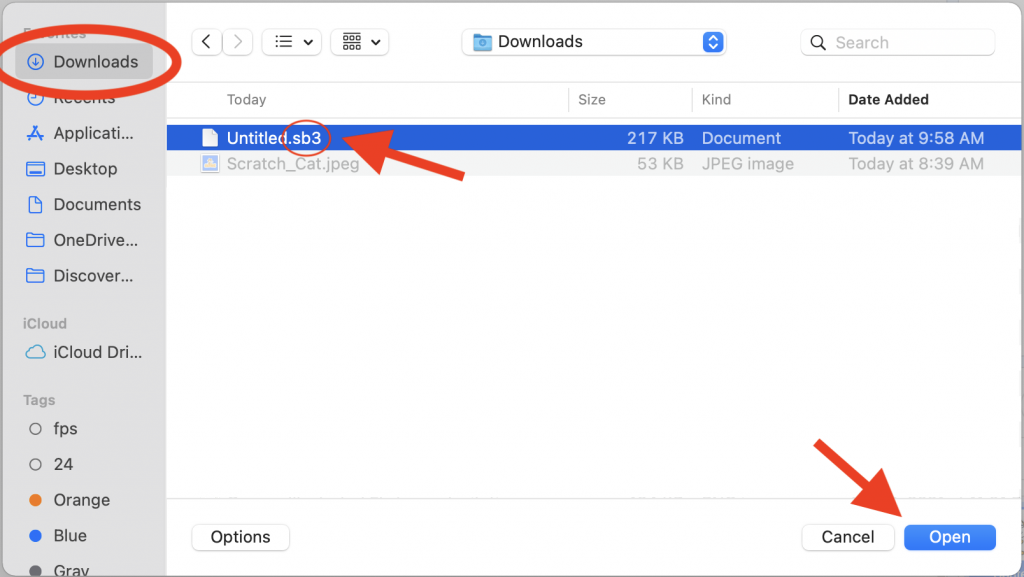Image resolution: width=1024 pixels, height=577 pixels.
Task: Select the Orange tag color dot
Action: [36, 500]
